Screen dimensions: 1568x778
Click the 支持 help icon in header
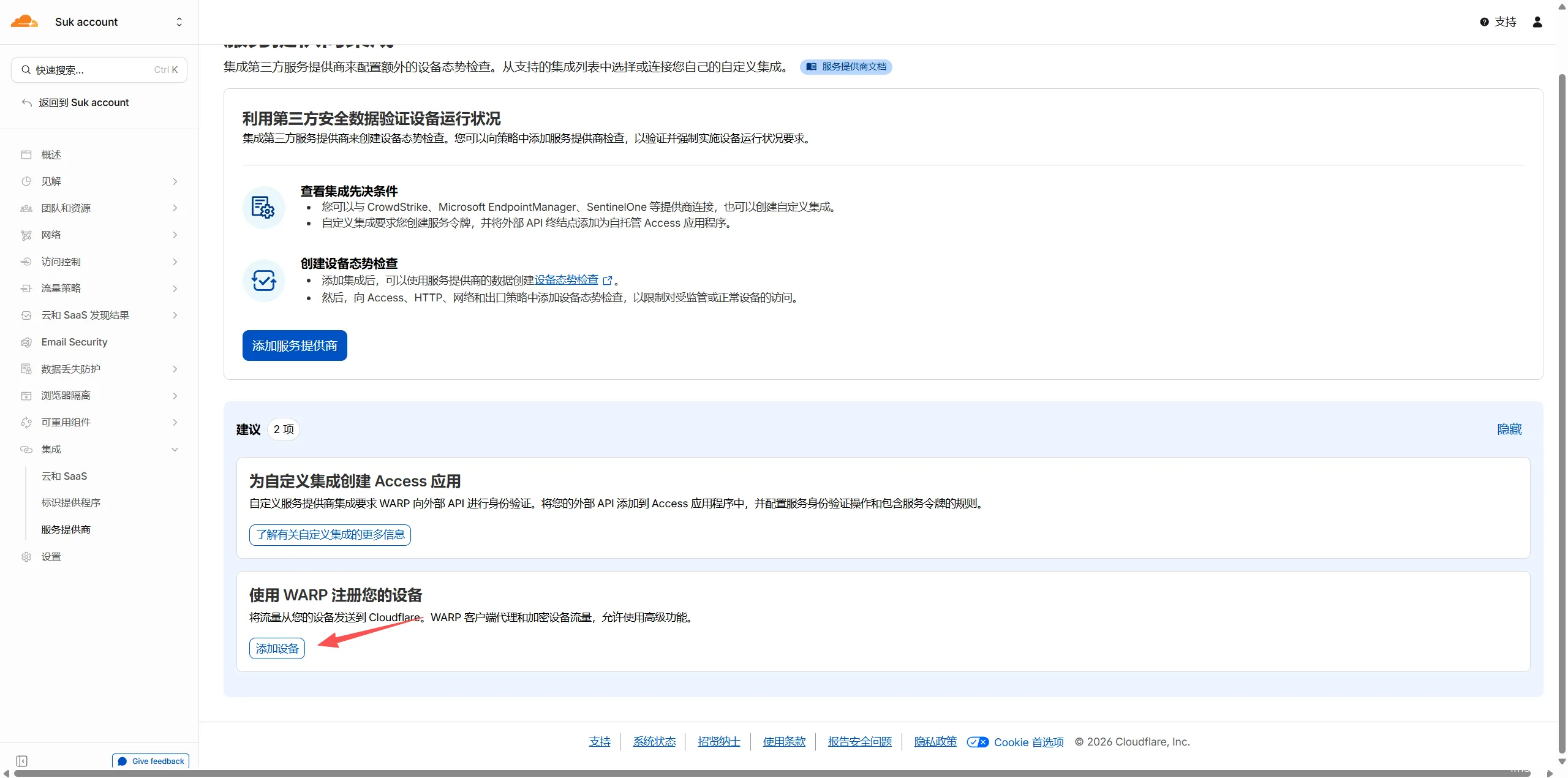(x=1485, y=22)
